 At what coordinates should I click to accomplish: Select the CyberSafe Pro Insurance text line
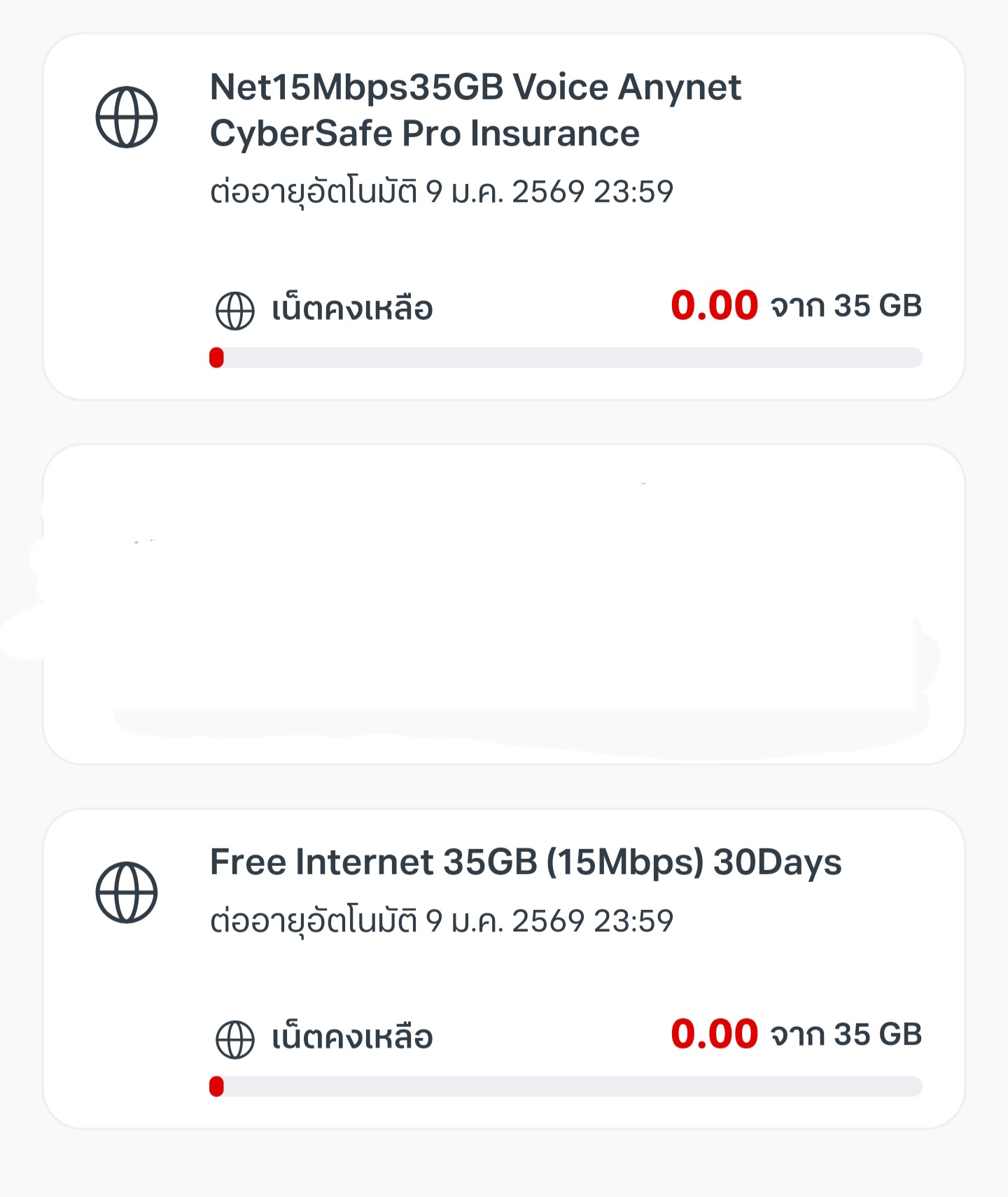425,134
